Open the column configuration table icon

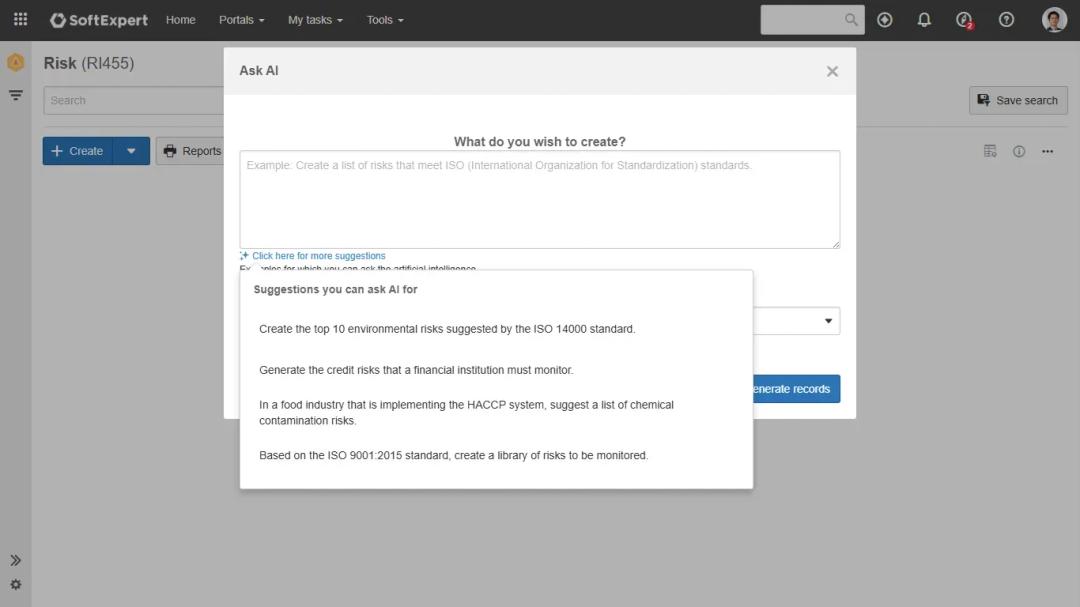(x=990, y=151)
